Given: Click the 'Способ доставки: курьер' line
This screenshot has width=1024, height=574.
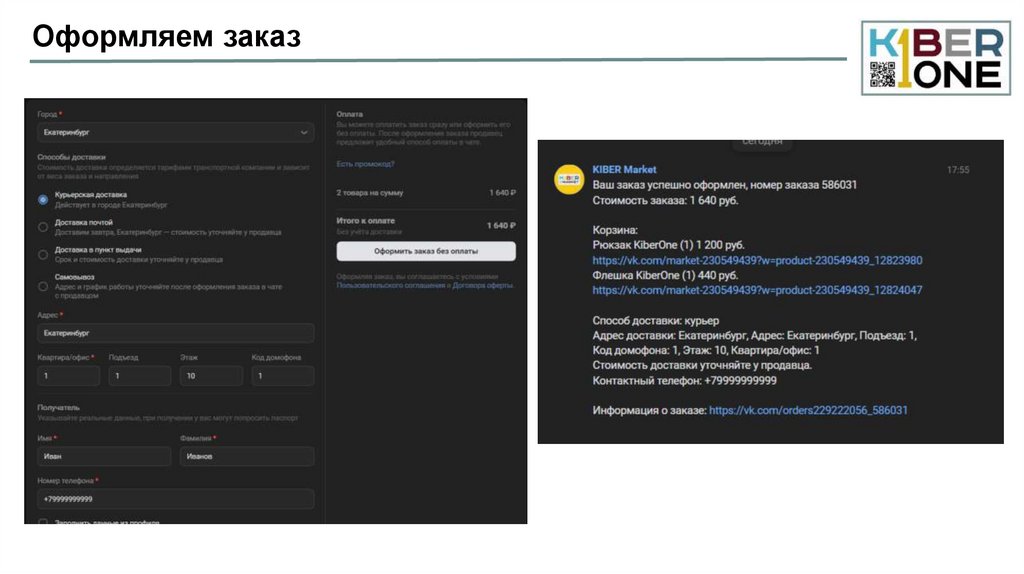Looking at the screenshot, I should pyautogui.click(x=656, y=321).
